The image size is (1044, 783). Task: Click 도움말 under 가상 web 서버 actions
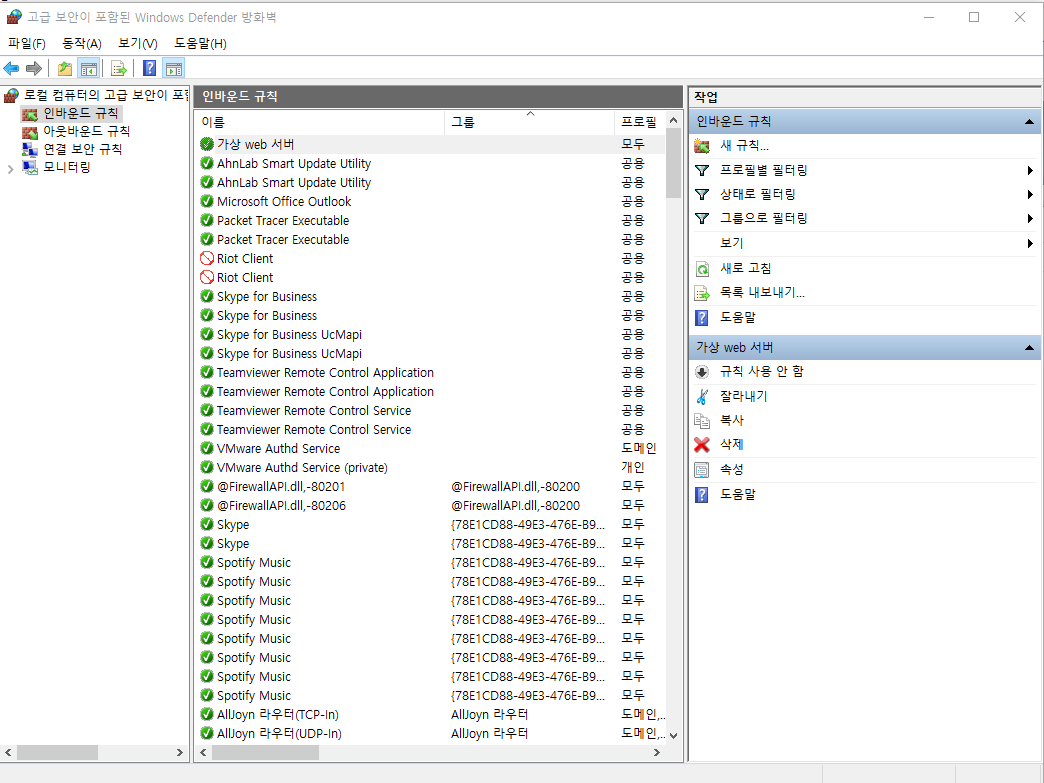738,495
